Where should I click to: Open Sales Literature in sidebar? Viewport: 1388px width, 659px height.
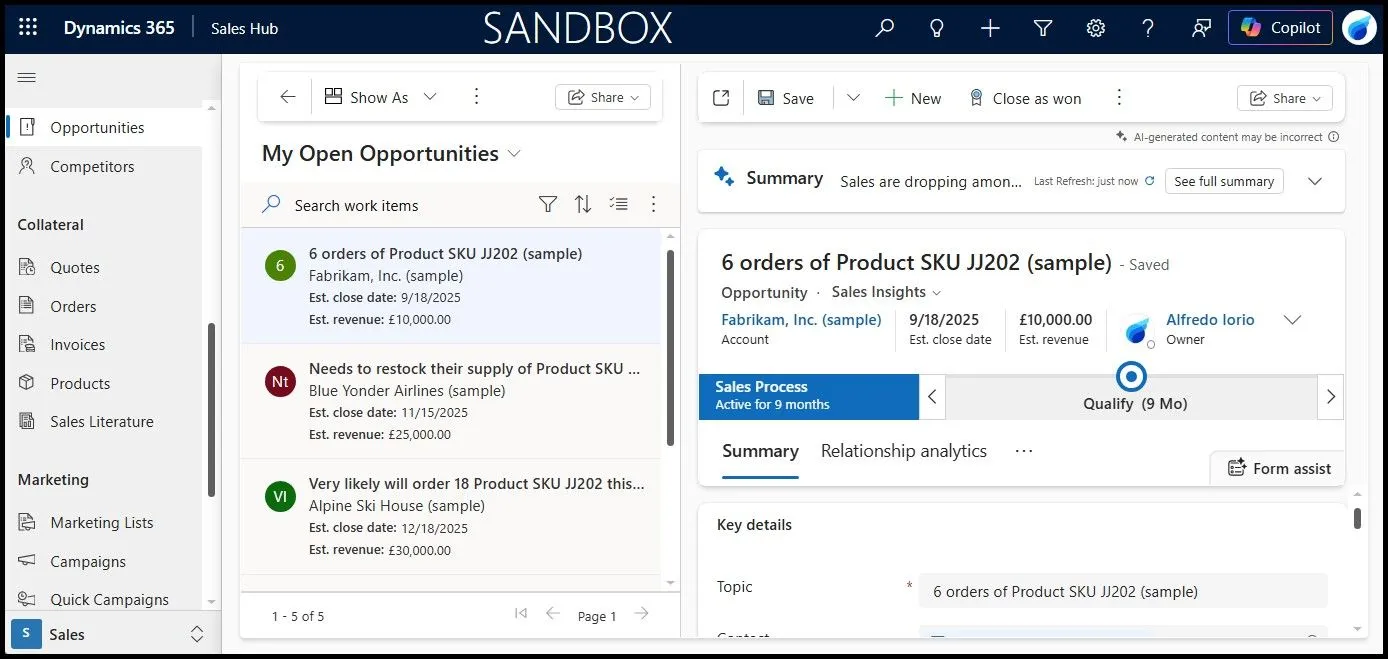[104, 421]
